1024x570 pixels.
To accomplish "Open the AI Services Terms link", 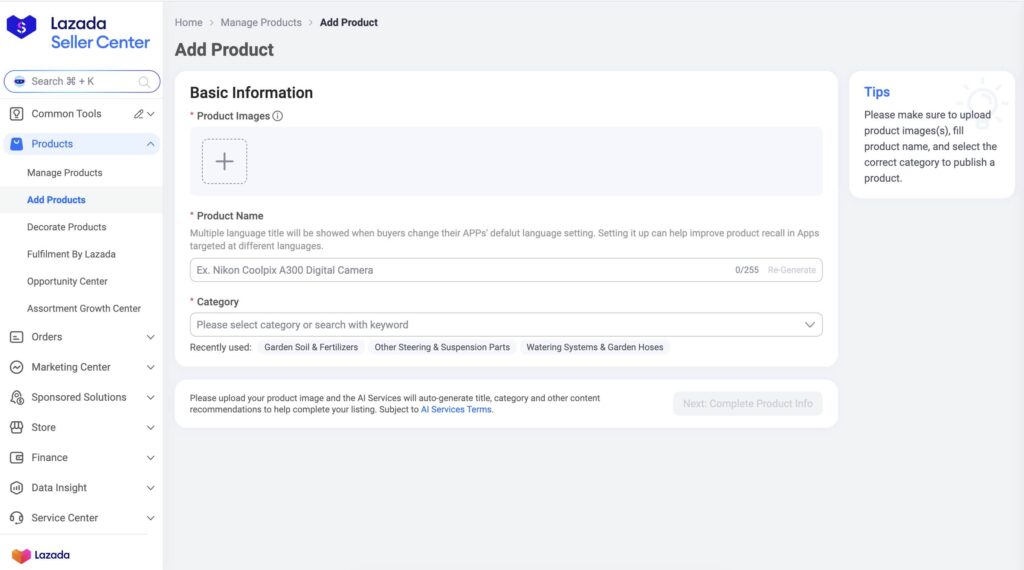I will 456,409.
